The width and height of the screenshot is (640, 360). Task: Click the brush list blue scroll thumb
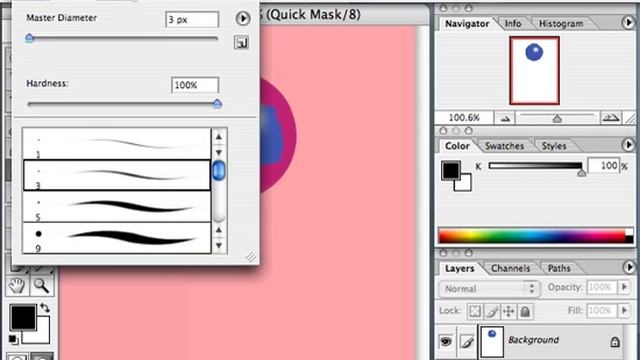[x=219, y=170]
